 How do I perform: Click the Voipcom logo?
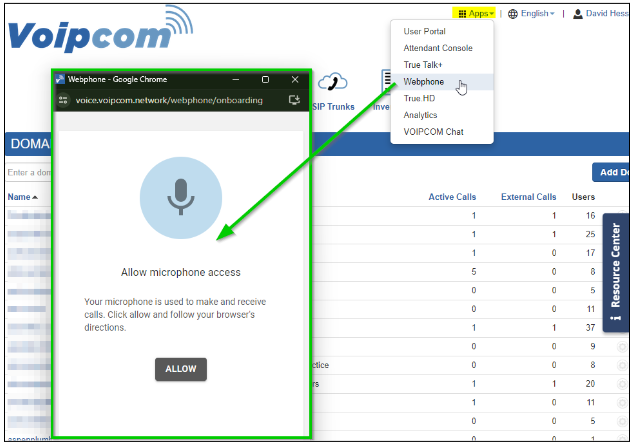[x=100, y=30]
